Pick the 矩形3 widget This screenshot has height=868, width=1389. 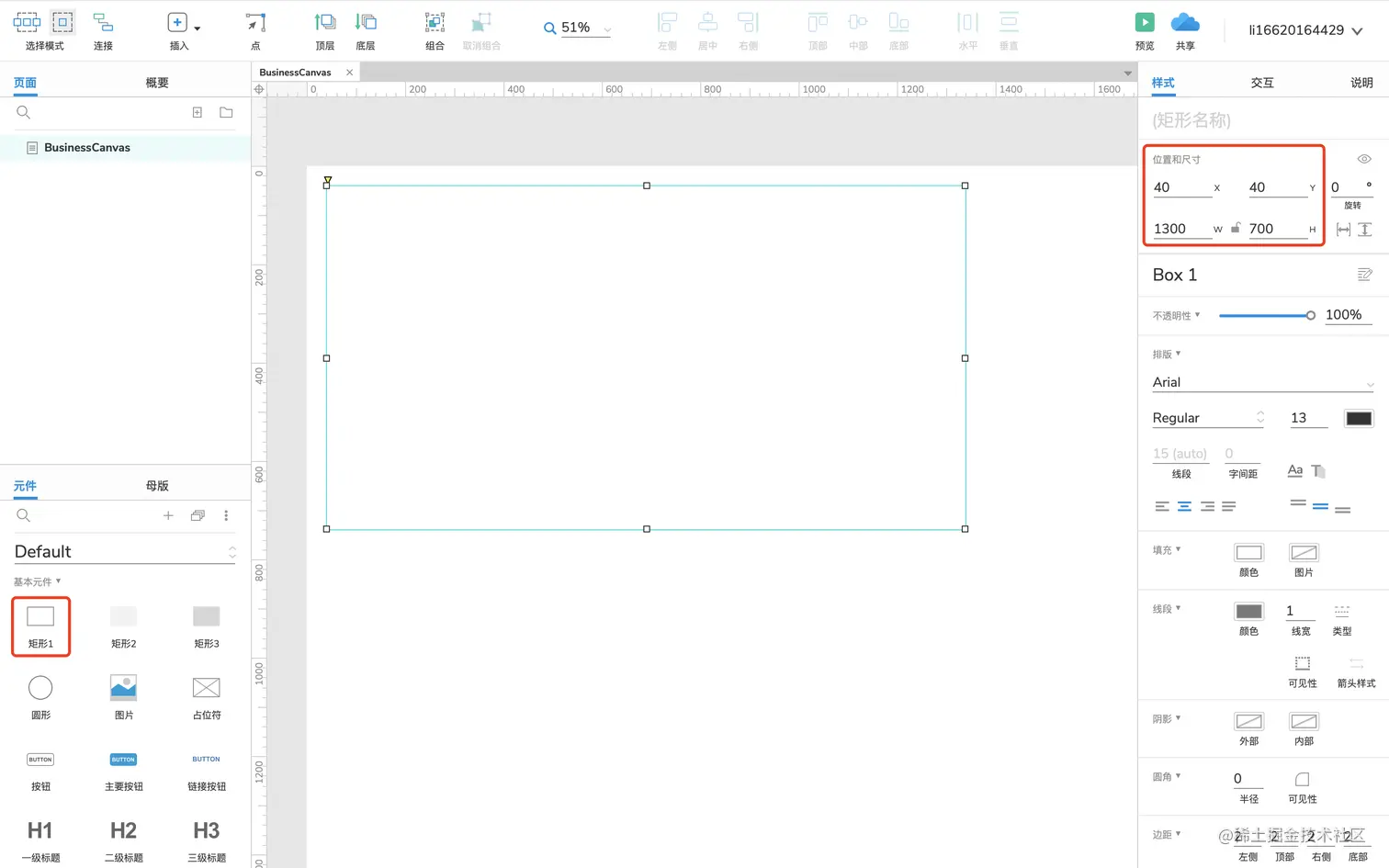(207, 626)
